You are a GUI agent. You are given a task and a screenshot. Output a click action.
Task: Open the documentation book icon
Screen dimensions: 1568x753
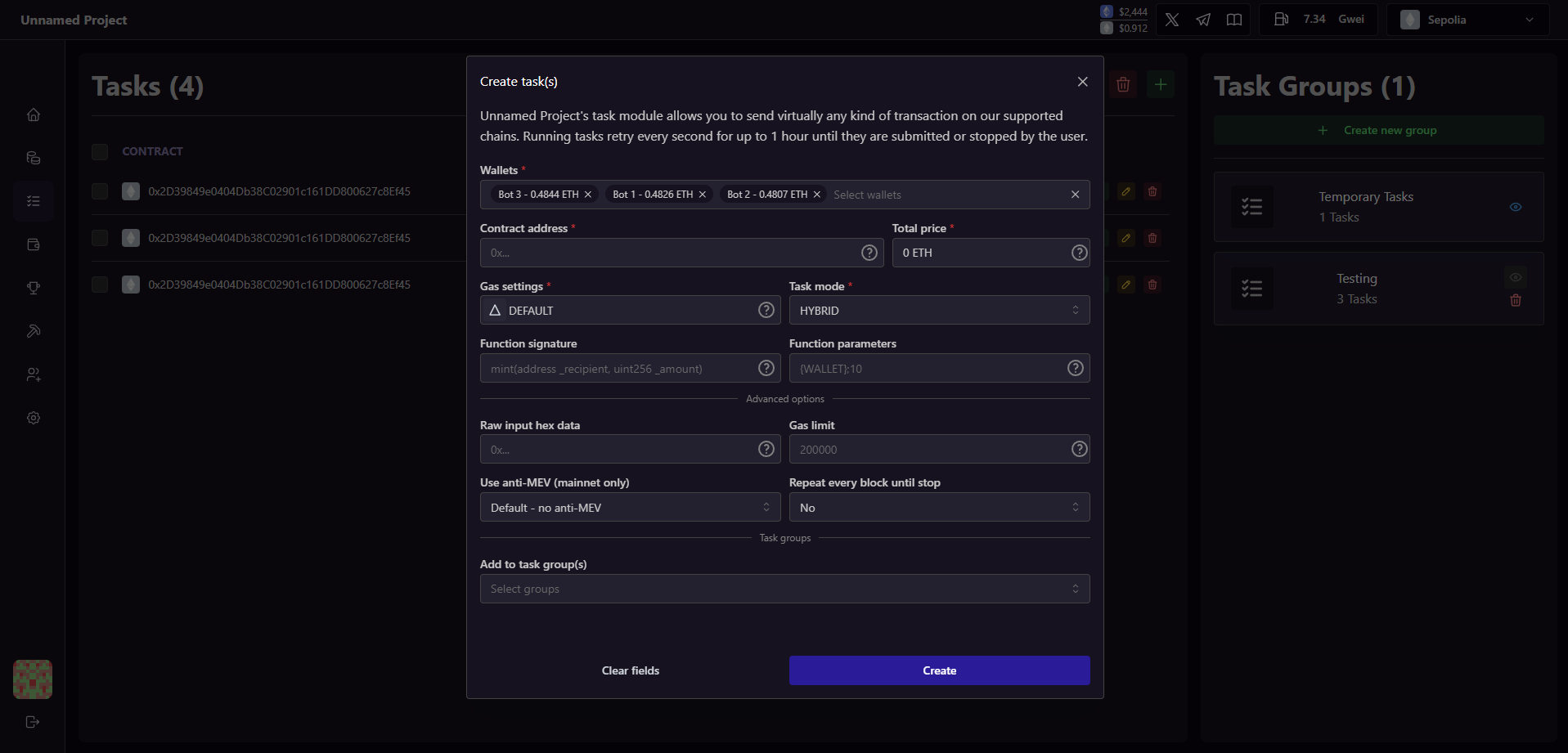coord(1234,20)
